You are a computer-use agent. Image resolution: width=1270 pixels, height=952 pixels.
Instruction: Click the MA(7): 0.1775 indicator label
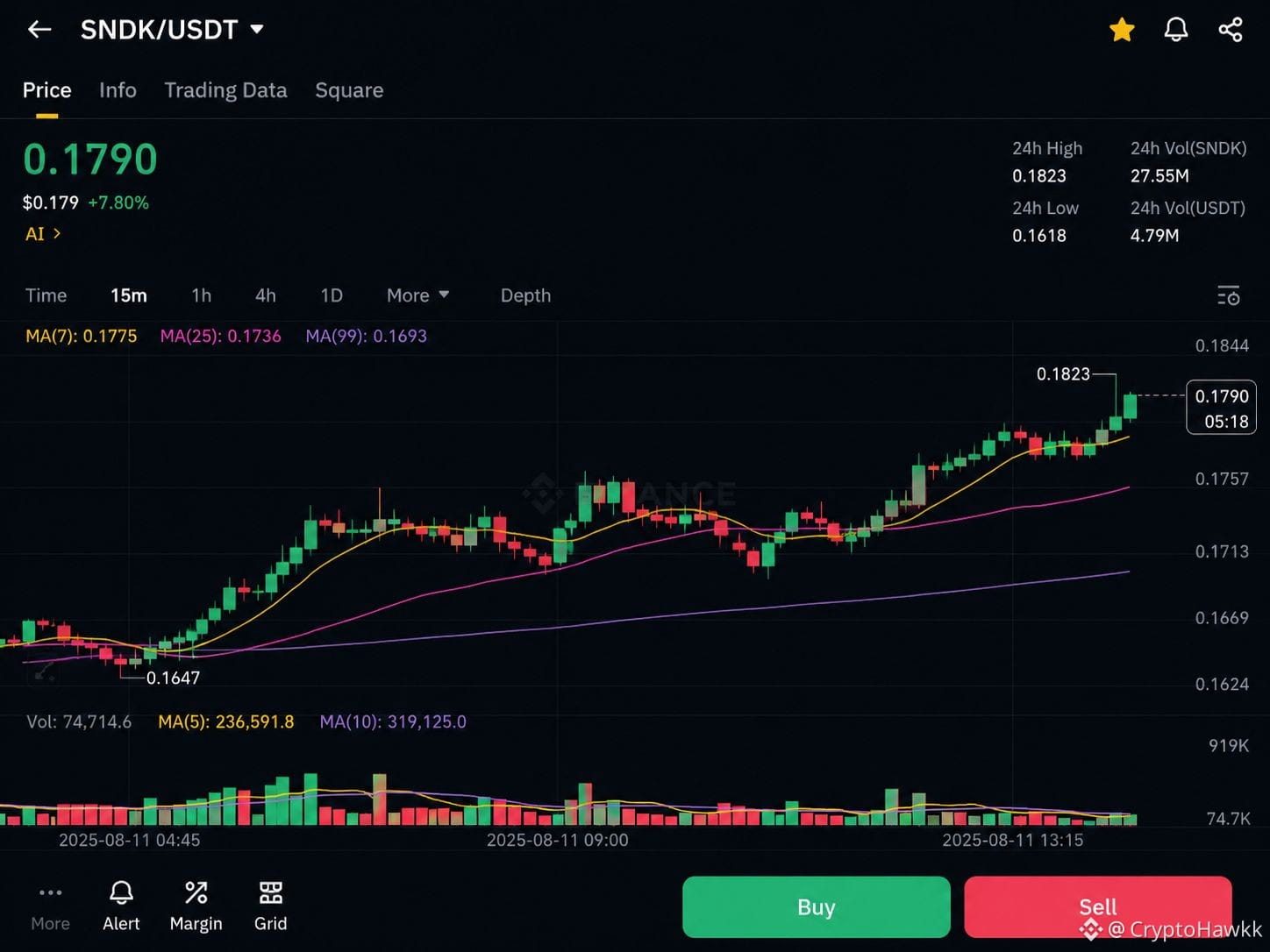pos(82,336)
